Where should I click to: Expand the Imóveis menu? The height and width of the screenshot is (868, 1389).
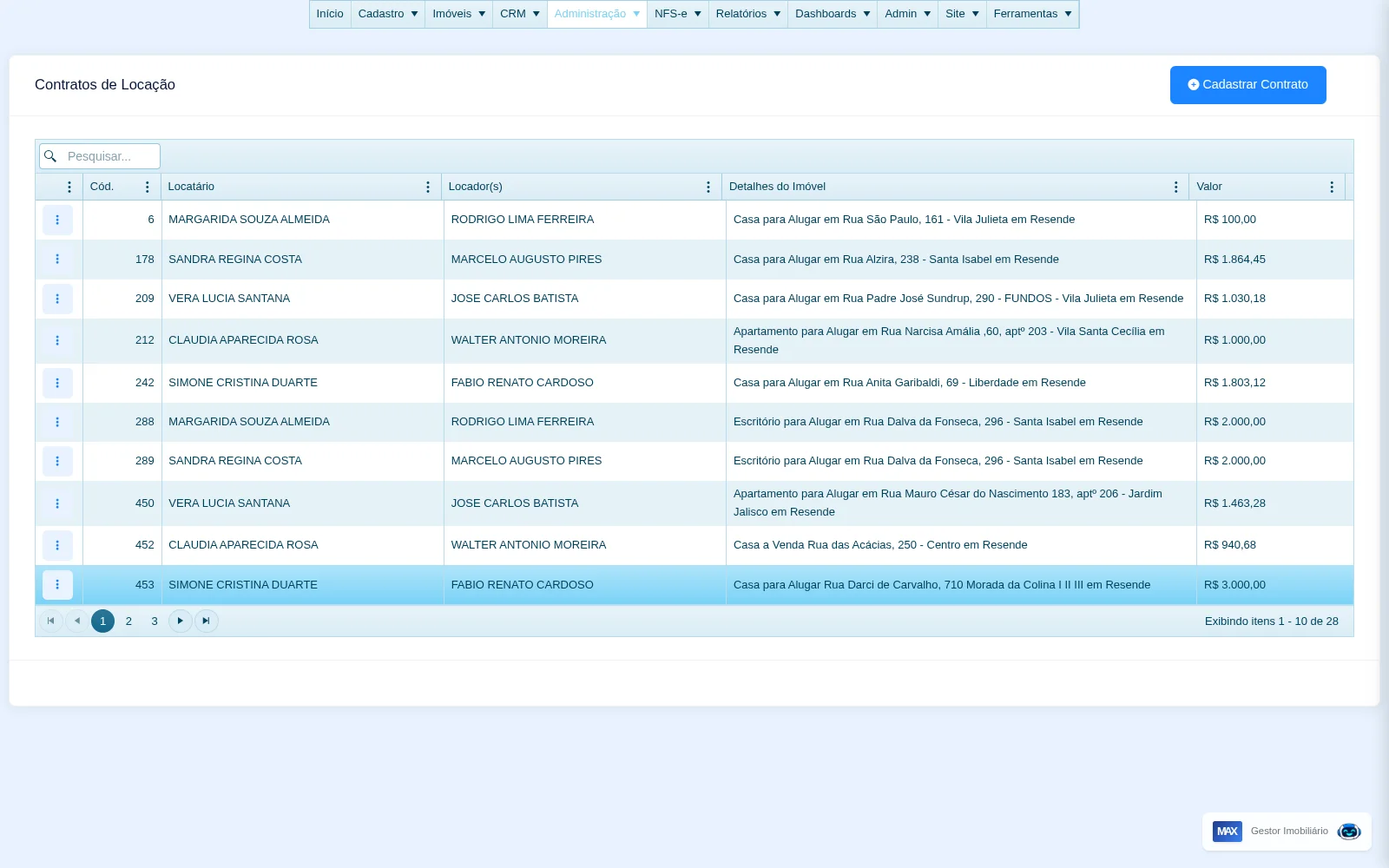click(x=459, y=14)
